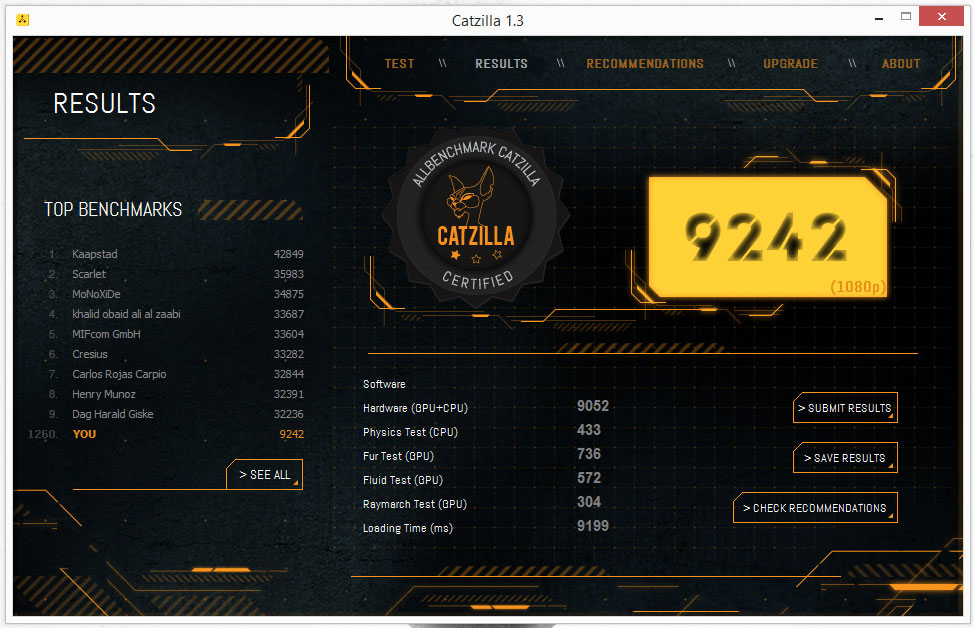974x628 pixels.
Task: Click CHECK RECOMMENDATIONS button
Action: coord(815,508)
